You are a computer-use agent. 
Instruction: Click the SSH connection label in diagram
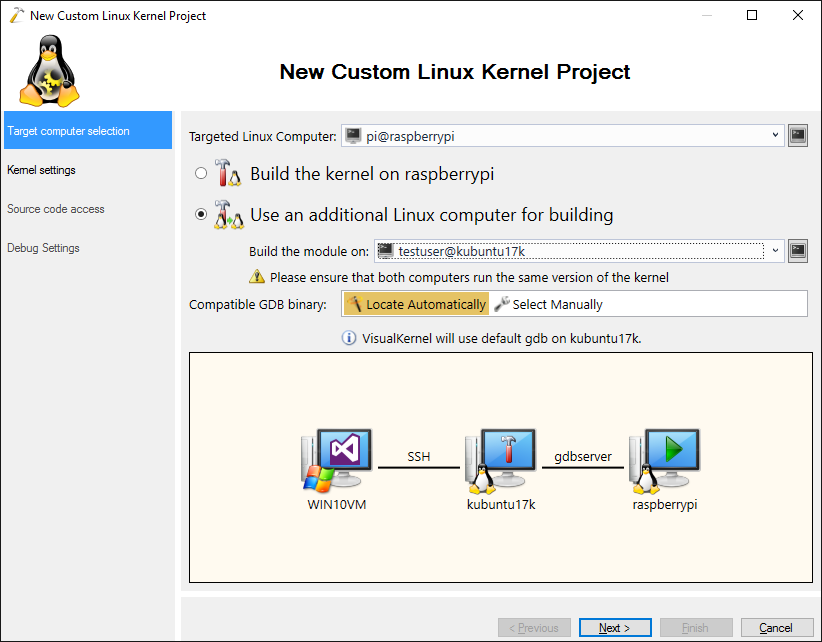[x=418, y=456]
